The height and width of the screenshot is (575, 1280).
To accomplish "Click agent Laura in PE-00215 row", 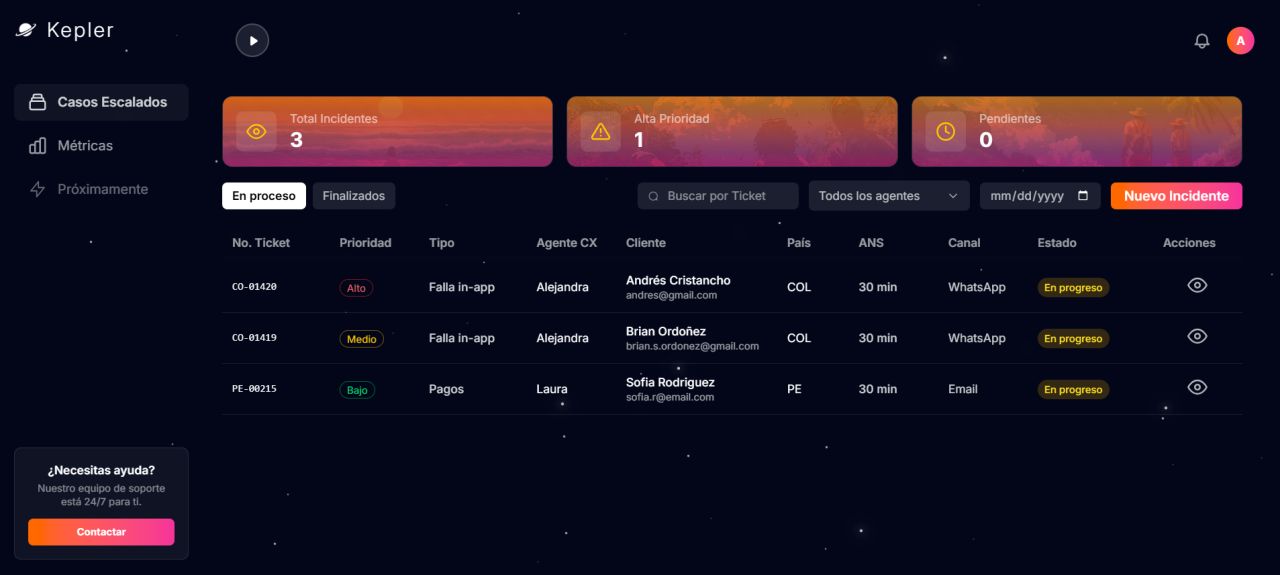I will click(x=552, y=390).
